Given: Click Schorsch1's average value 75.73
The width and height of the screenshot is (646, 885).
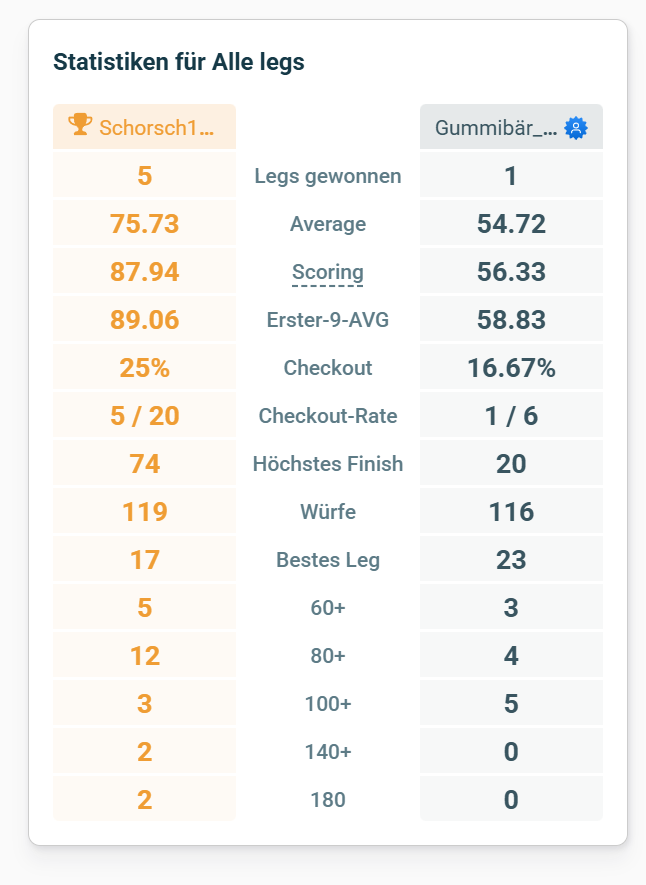Looking at the screenshot, I should click(144, 223).
